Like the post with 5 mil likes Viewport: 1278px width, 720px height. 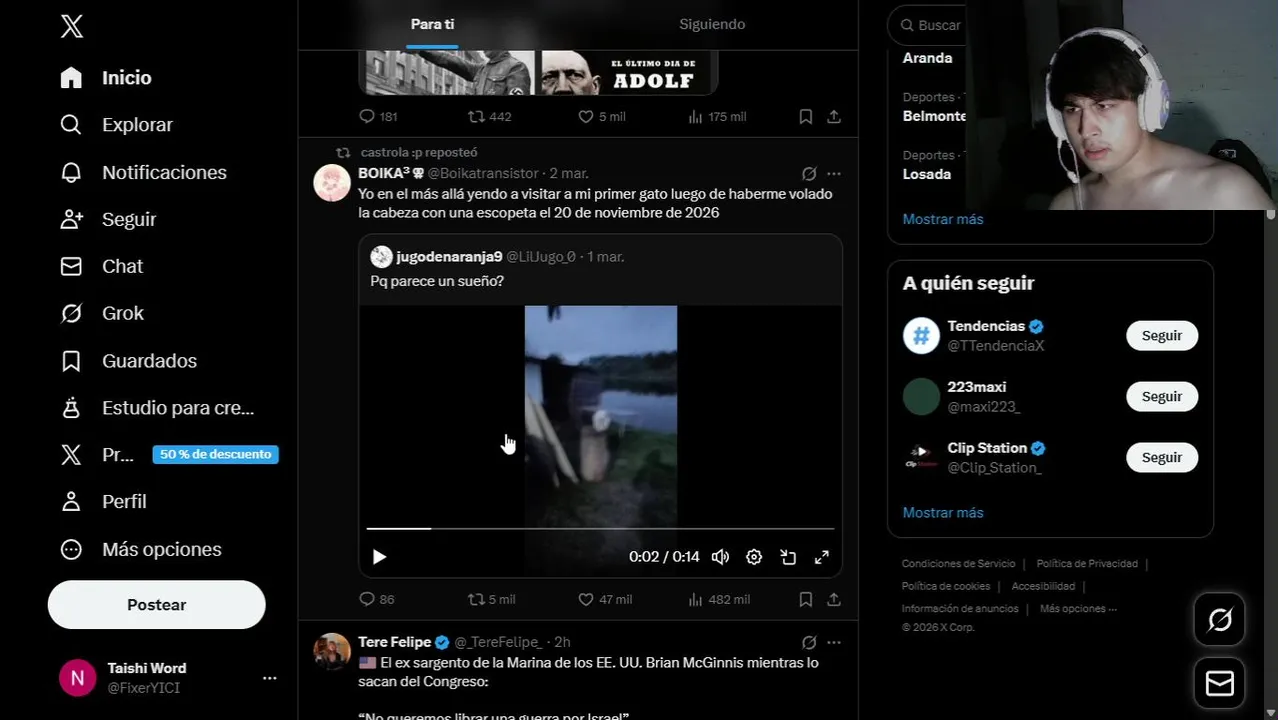click(602, 116)
